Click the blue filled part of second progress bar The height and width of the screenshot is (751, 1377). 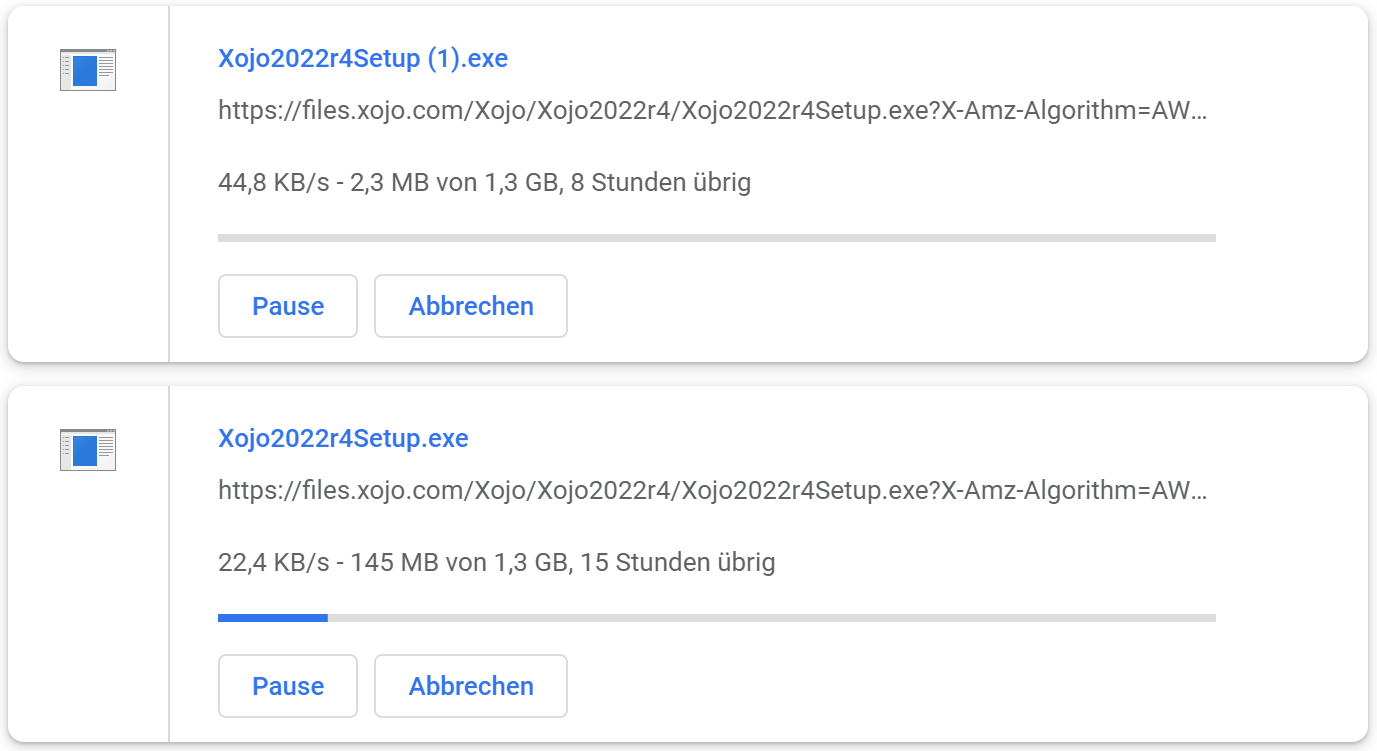coord(272,618)
